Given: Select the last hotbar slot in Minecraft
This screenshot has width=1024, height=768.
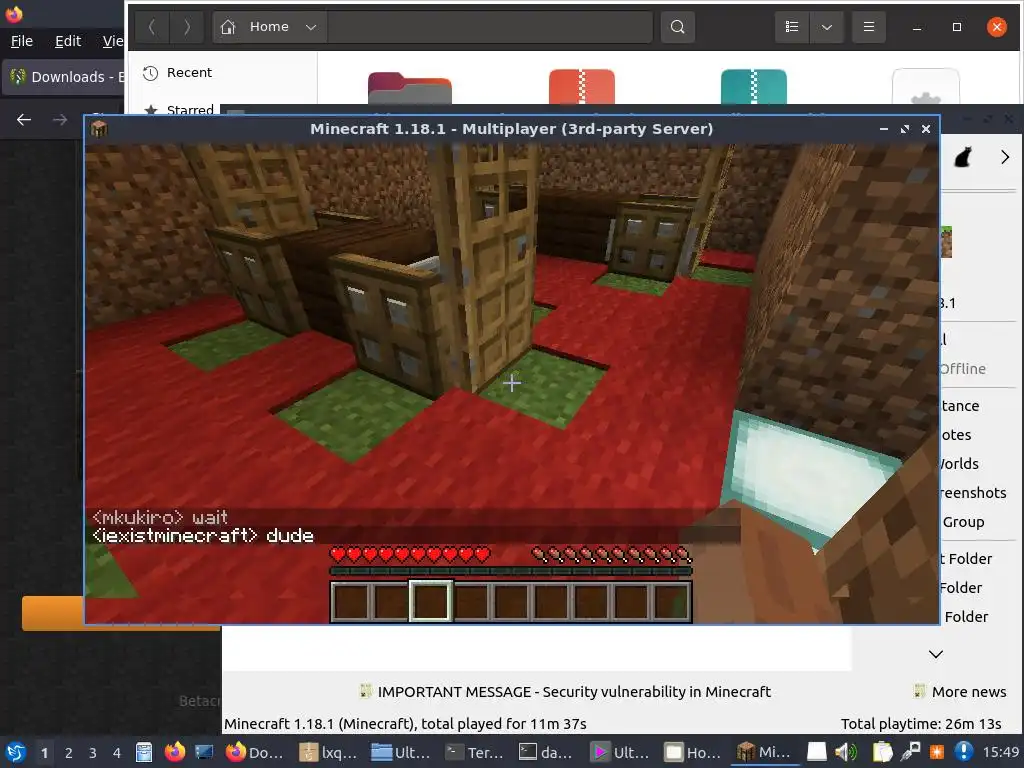Looking at the screenshot, I should pos(671,601).
